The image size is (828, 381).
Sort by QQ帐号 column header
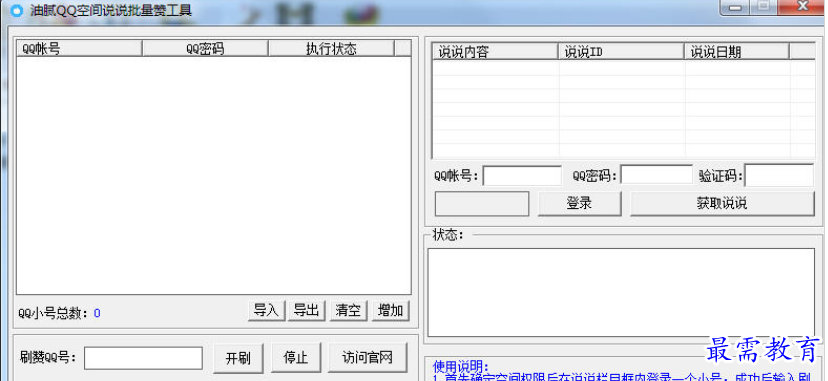pos(79,49)
